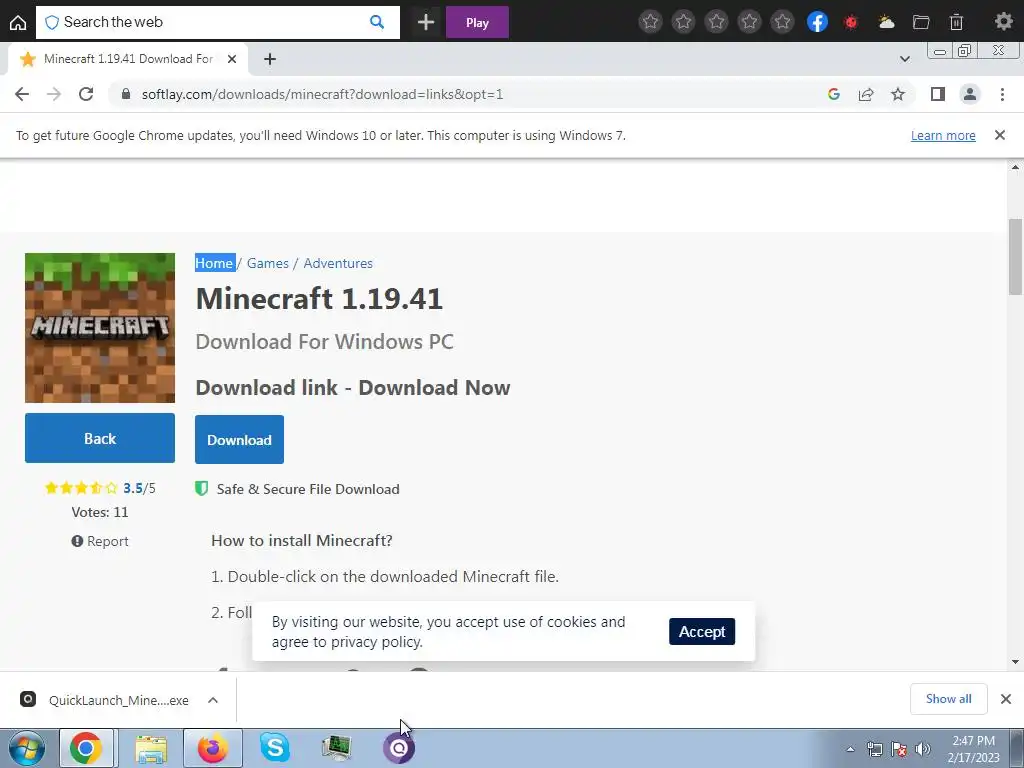Click the Minecraft thumbnail image

[100, 328]
